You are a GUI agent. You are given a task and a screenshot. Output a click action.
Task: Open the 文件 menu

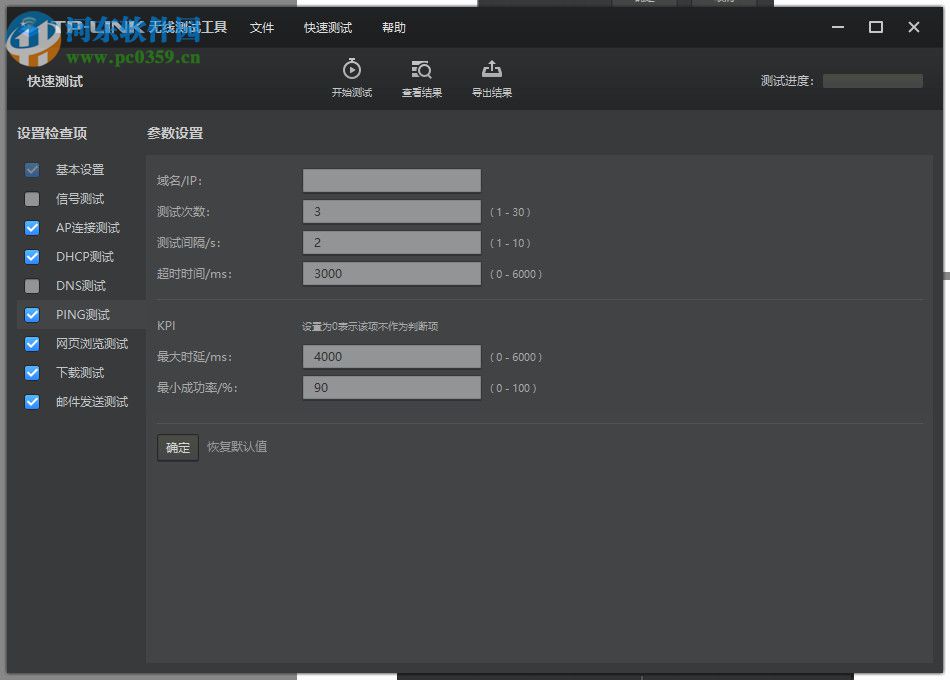(x=262, y=27)
